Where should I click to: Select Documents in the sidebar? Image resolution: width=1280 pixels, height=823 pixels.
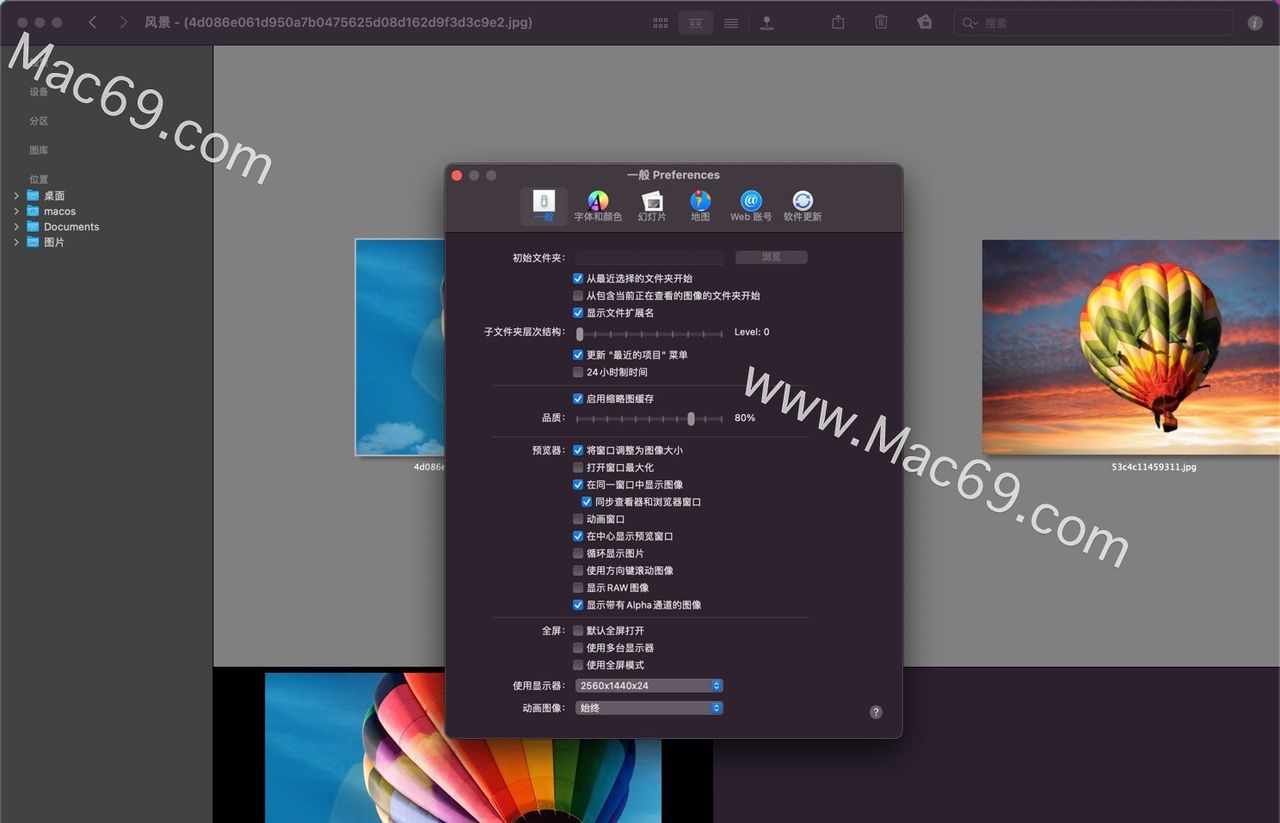(x=71, y=227)
